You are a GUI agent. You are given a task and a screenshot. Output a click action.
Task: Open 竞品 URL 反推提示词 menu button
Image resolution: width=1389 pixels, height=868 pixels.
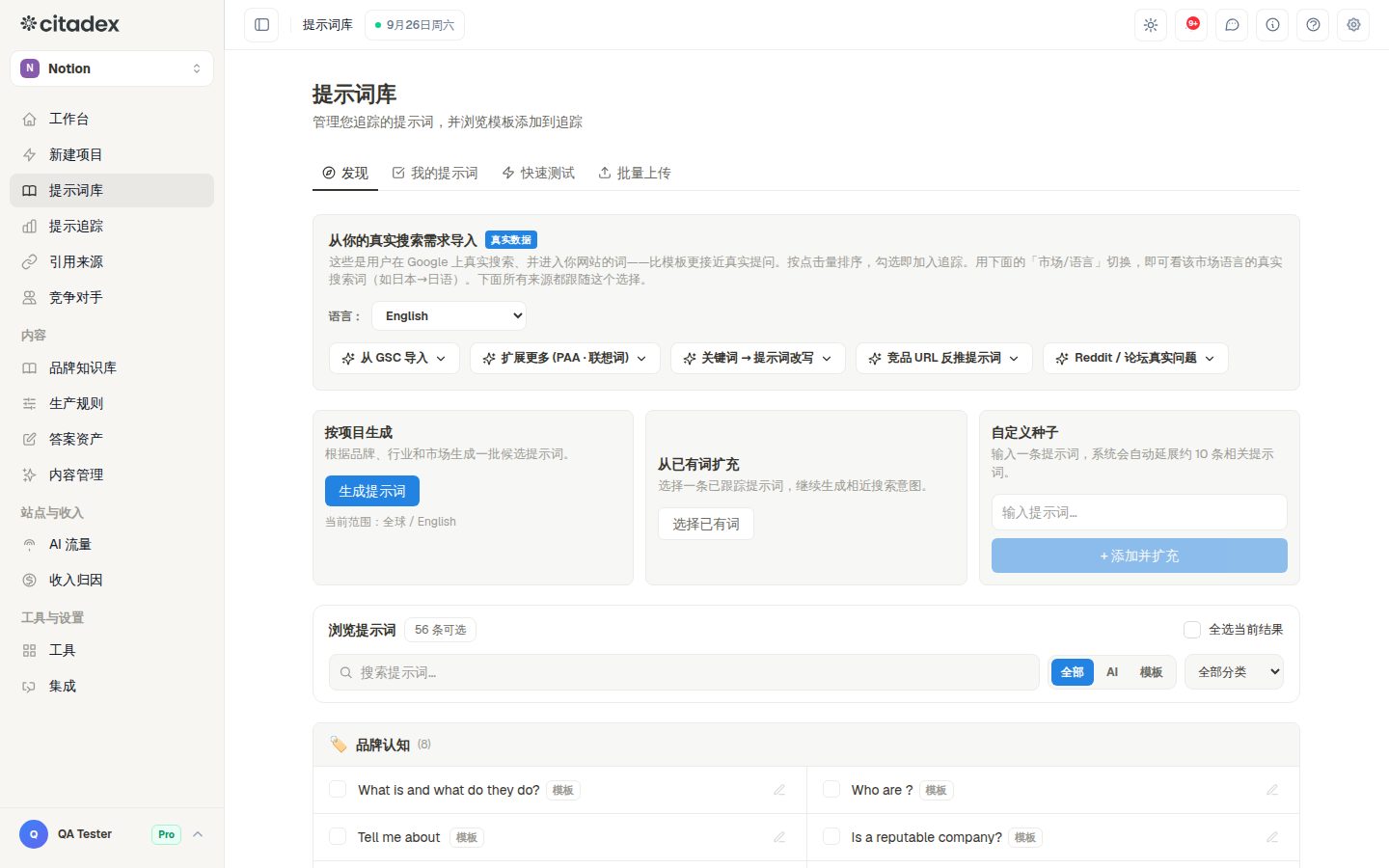tap(944, 358)
